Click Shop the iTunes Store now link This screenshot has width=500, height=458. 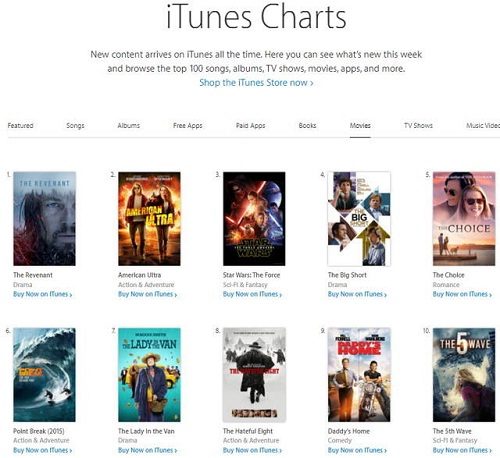pos(256,83)
